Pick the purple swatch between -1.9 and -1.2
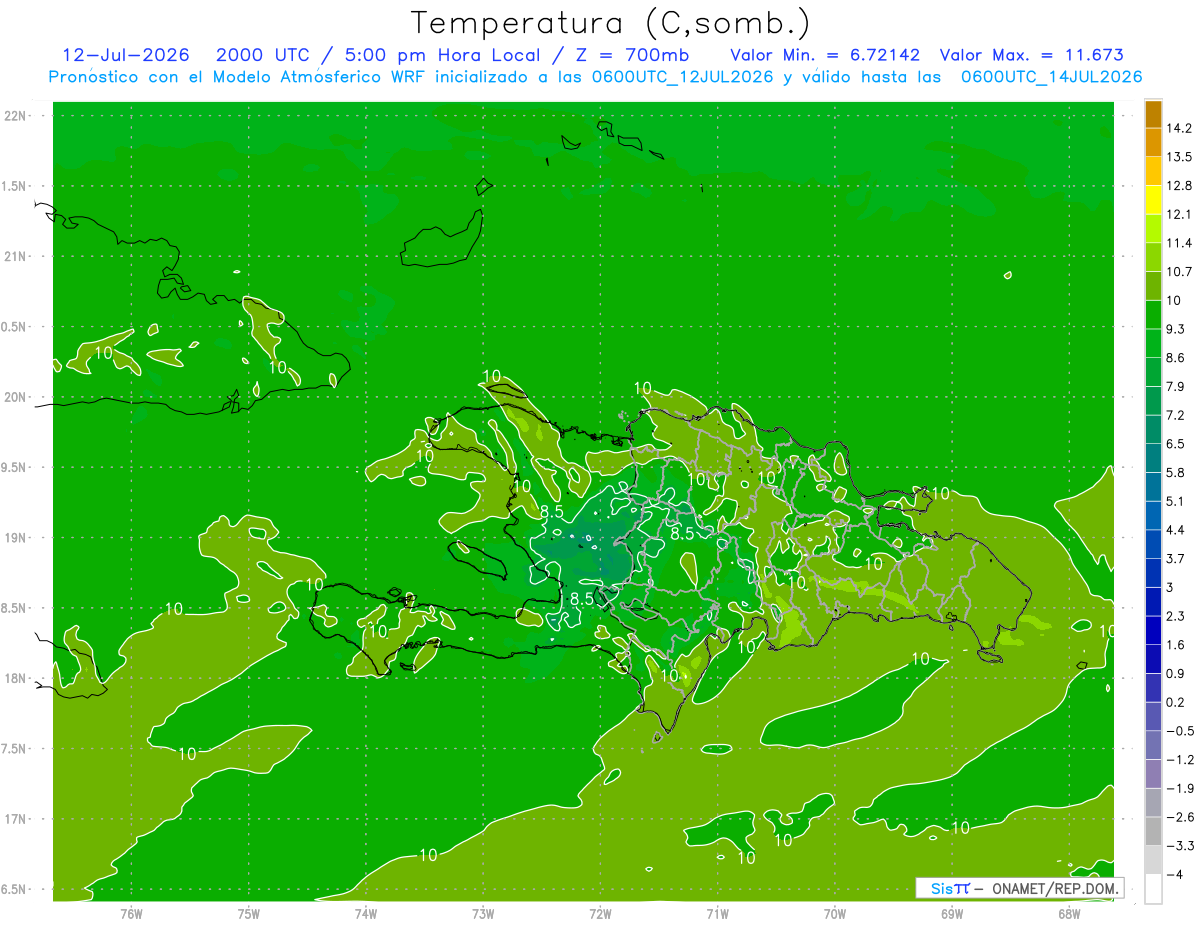The height and width of the screenshot is (927, 1200). point(1153,774)
